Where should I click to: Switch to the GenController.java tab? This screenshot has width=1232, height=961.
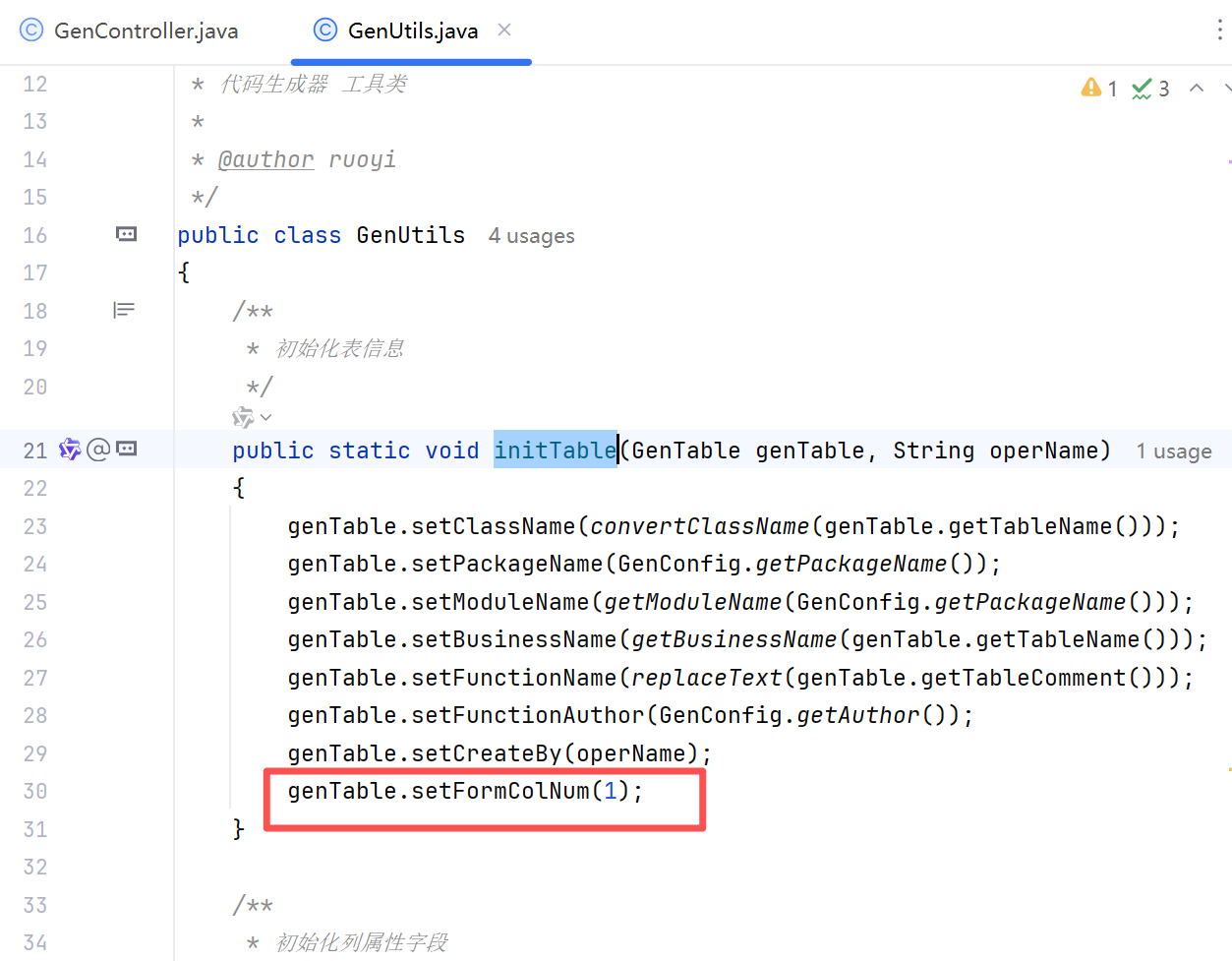[x=129, y=30]
